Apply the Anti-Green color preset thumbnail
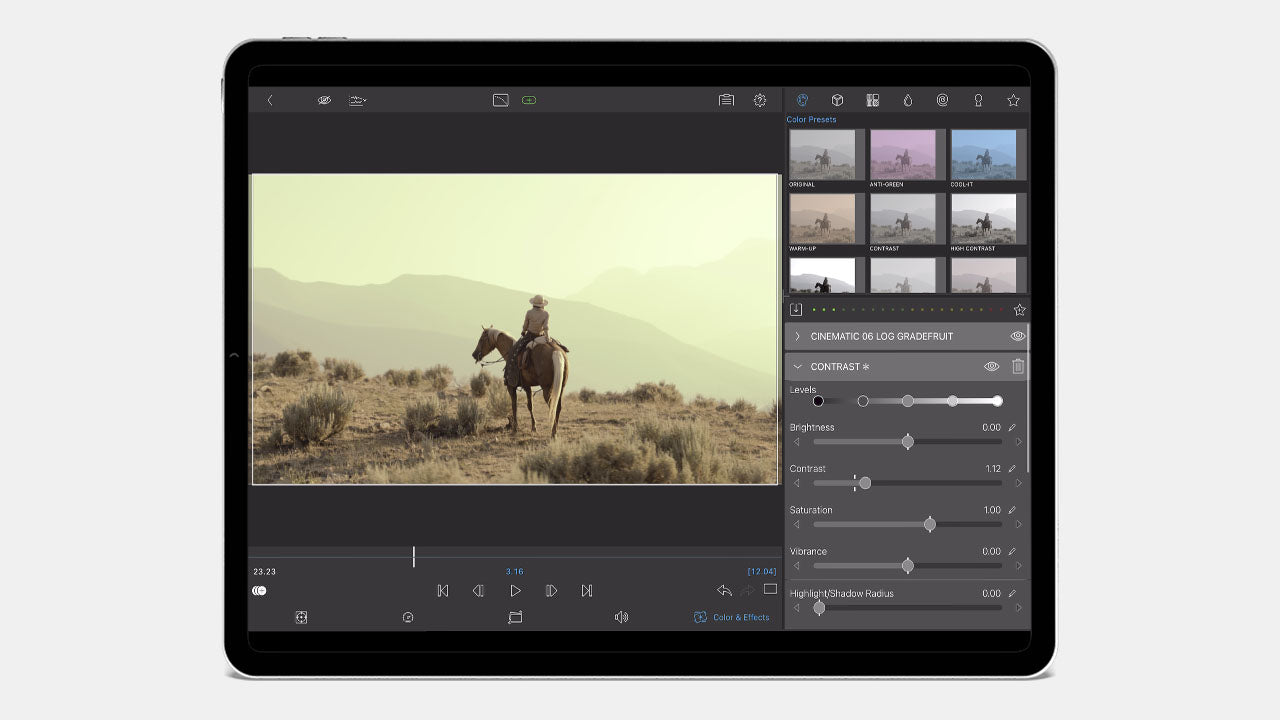 click(x=903, y=155)
